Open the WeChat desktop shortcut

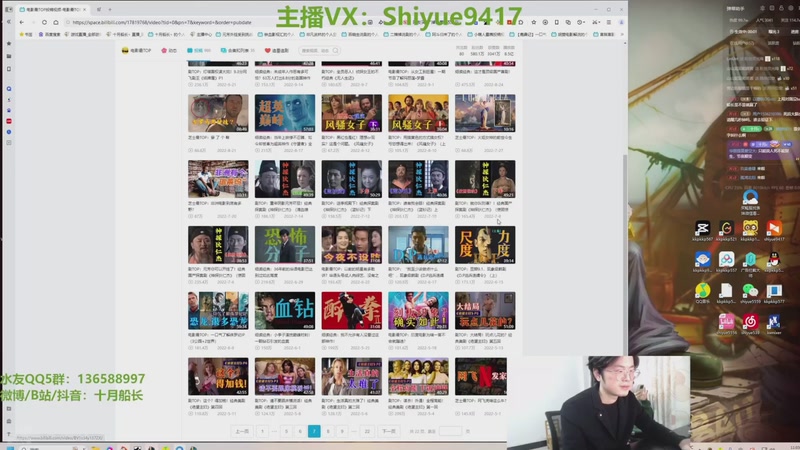tap(749, 291)
